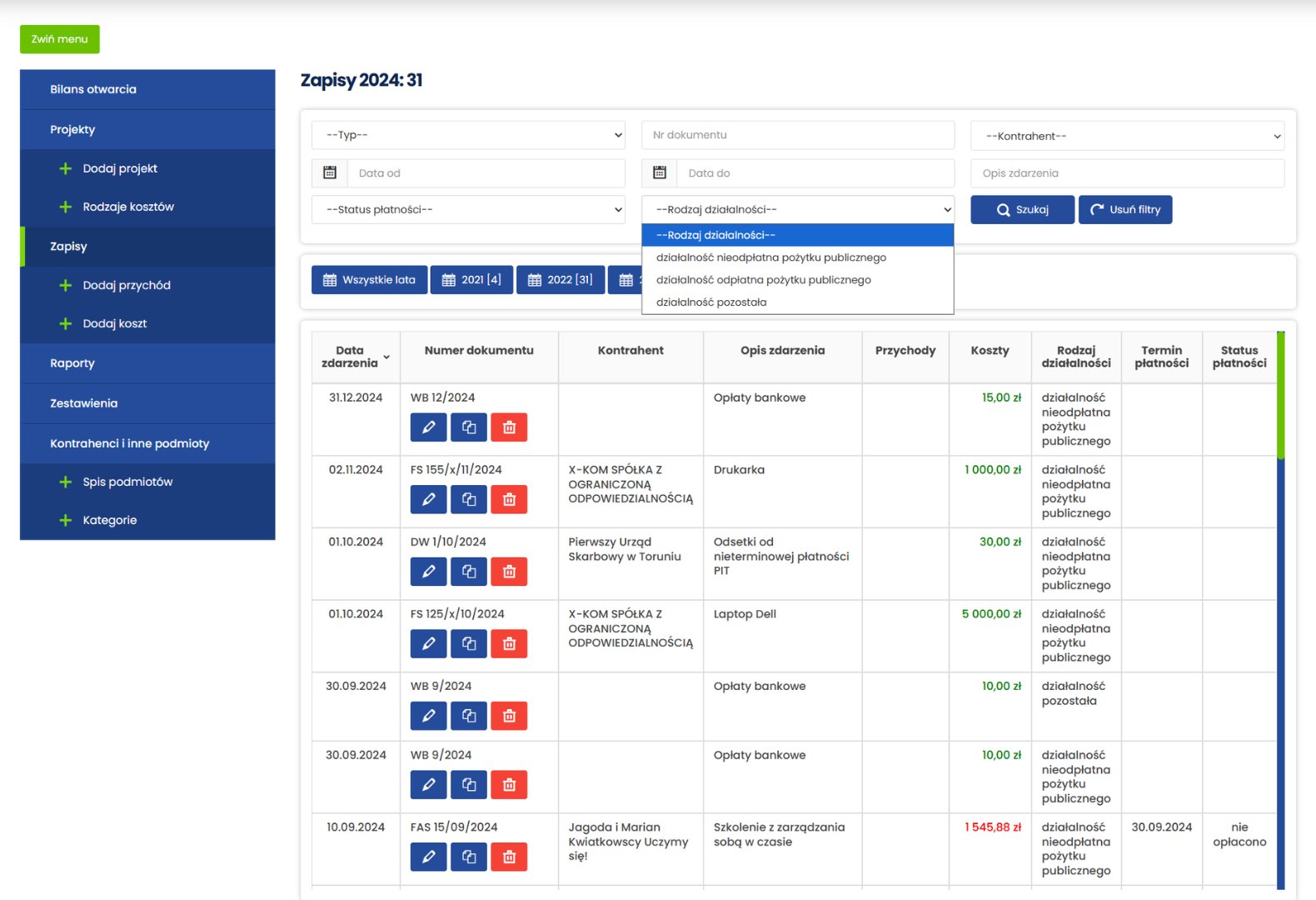Click into the Nr dokumentu field
This screenshot has width=1316, height=900.
coord(797,135)
